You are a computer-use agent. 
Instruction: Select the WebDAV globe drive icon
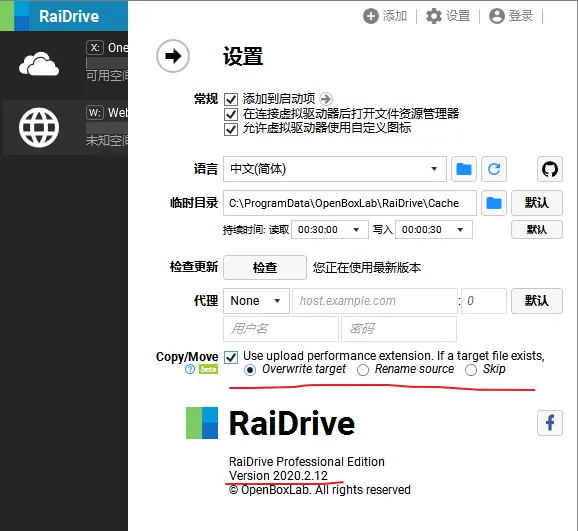(x=39, y=128)
